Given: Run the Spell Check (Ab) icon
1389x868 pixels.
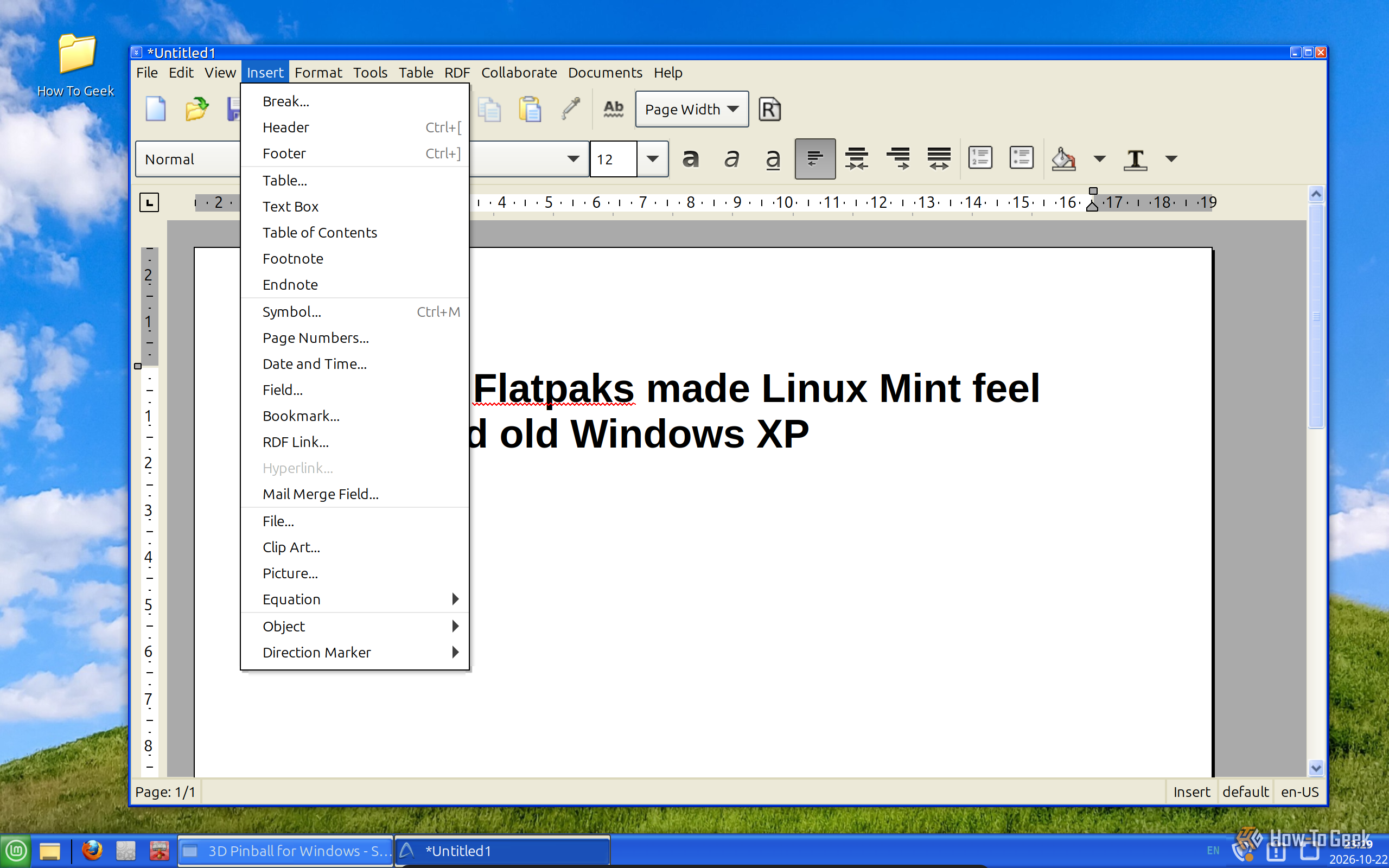Looking at the screenshot, I should point(613,109).
